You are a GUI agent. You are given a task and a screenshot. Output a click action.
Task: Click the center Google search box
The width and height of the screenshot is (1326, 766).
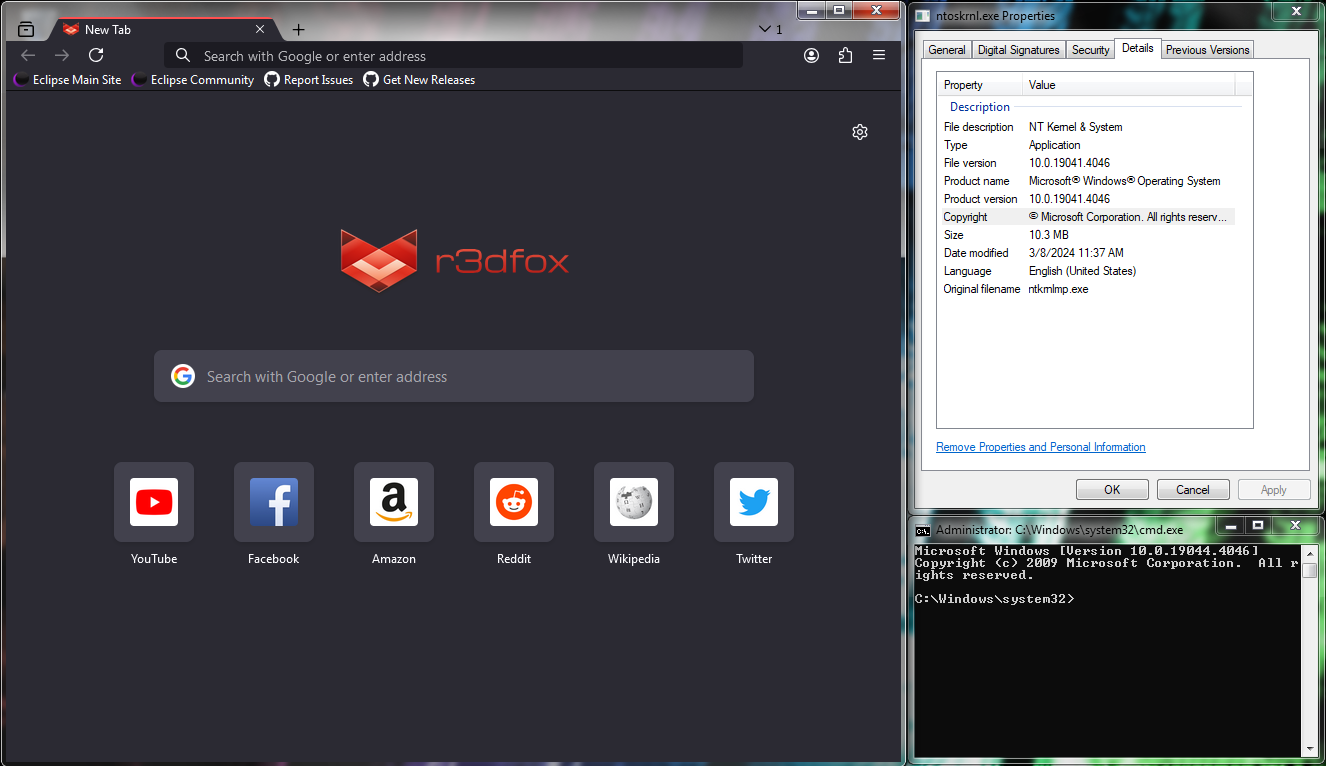tap(454, 376)
